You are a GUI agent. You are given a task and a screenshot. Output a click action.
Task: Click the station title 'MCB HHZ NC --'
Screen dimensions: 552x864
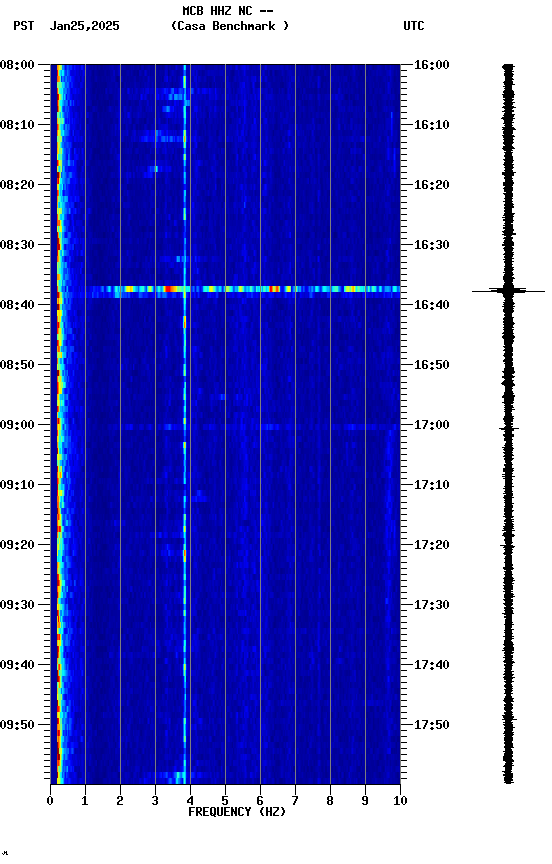(228, 11)
